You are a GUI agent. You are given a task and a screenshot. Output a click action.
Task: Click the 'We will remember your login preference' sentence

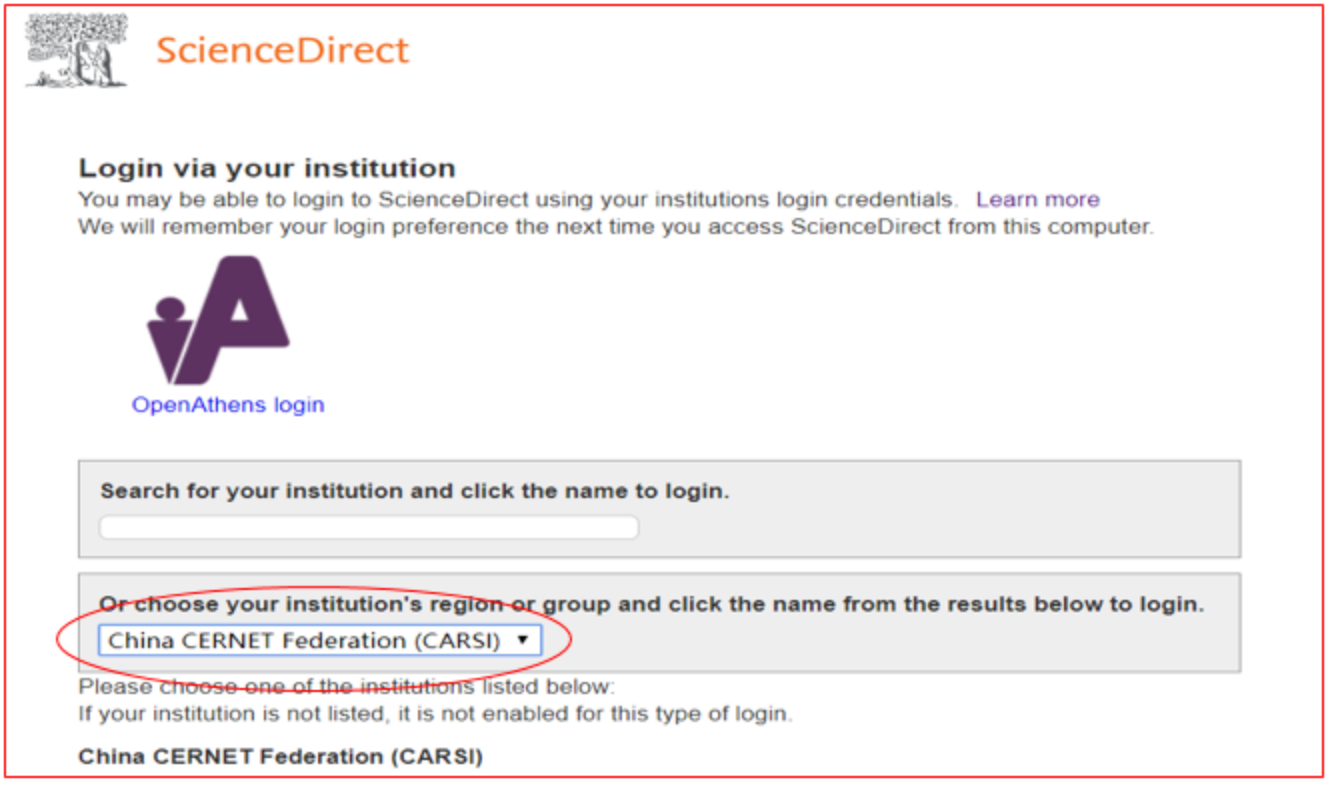point(615,226)
